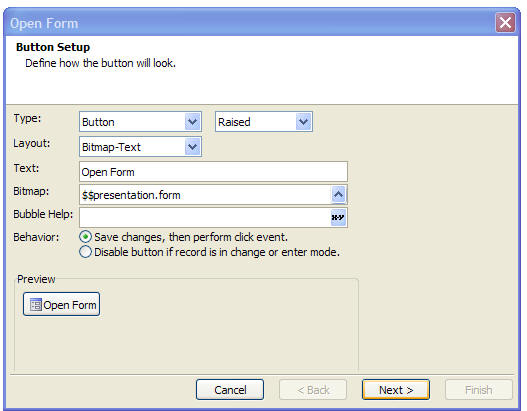This screenshot has height=411, width=527.
Task: Click the Open Form preview button
Action: (x=62, y=304)
